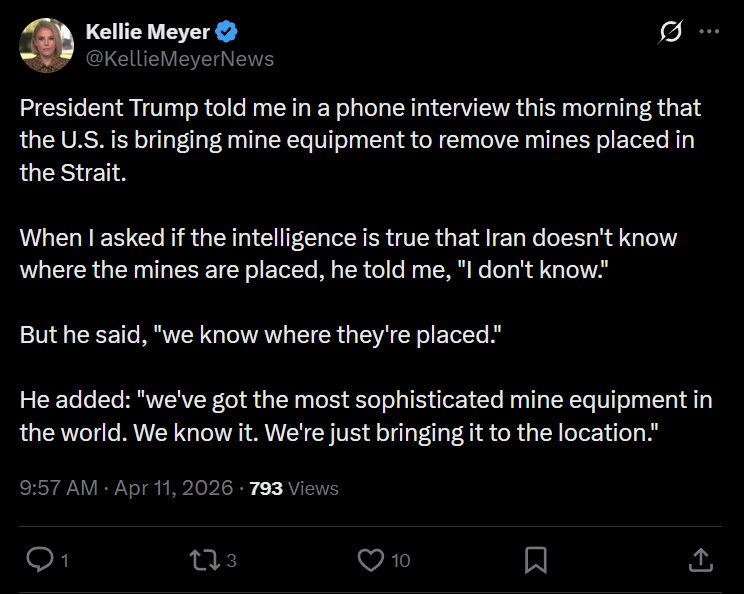This screenshot has width=744, height=594.
Task: Click the share upload arrow icon
Action: click(x=701, y=560)
